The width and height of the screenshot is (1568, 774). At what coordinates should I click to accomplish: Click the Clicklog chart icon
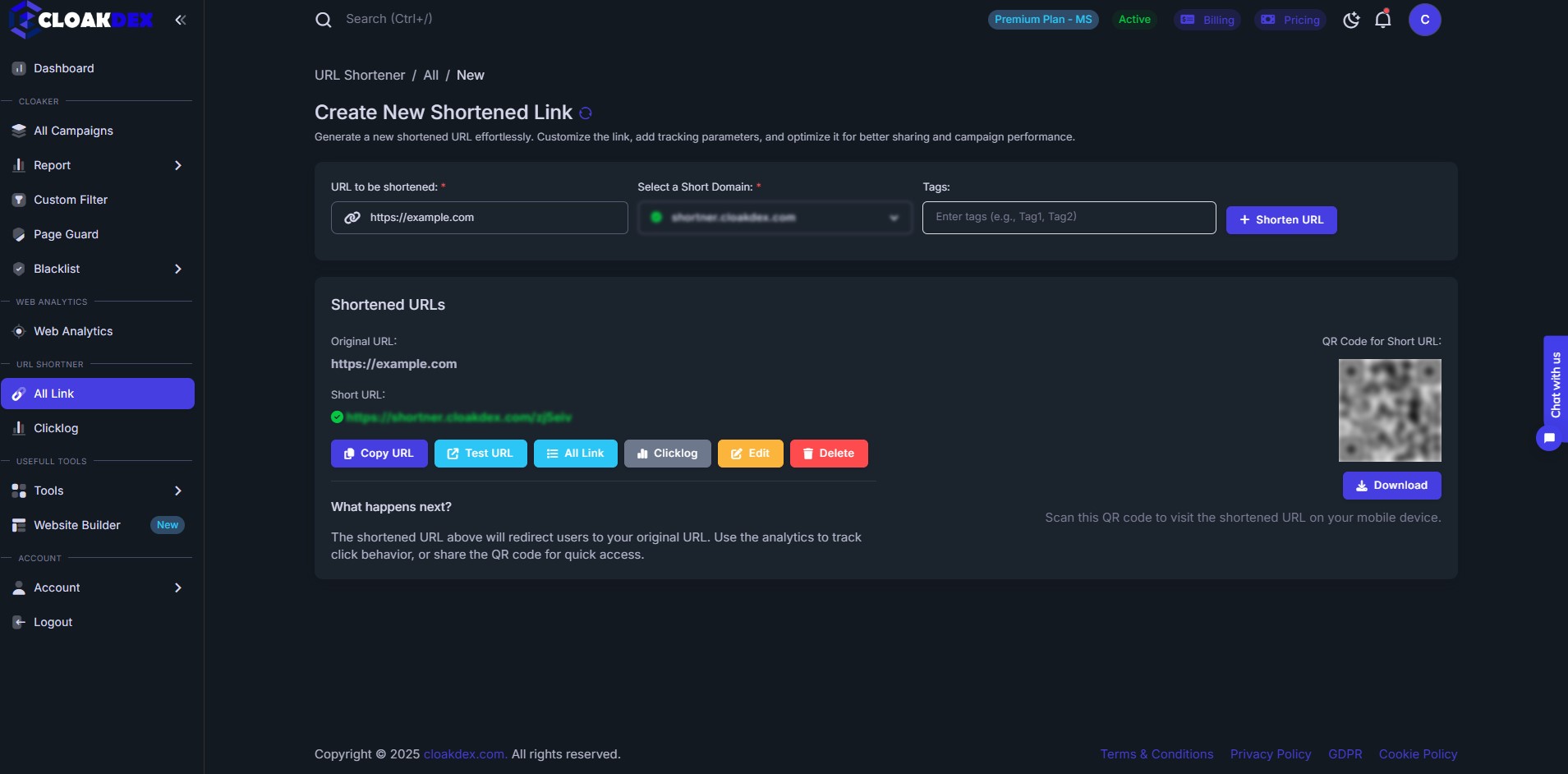(x=19, y=428)
